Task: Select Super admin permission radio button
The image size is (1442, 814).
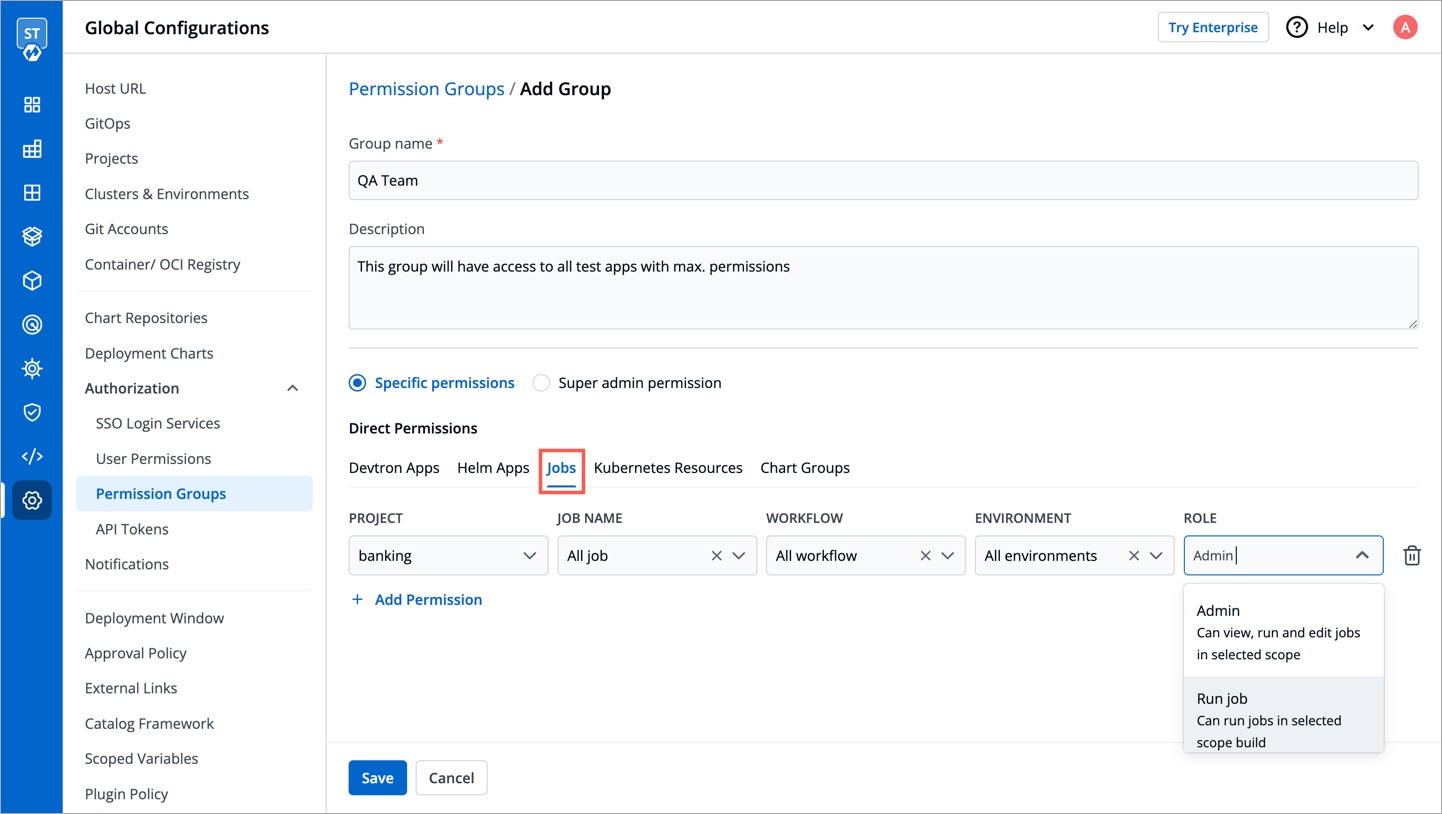Action: click(541, 383)
